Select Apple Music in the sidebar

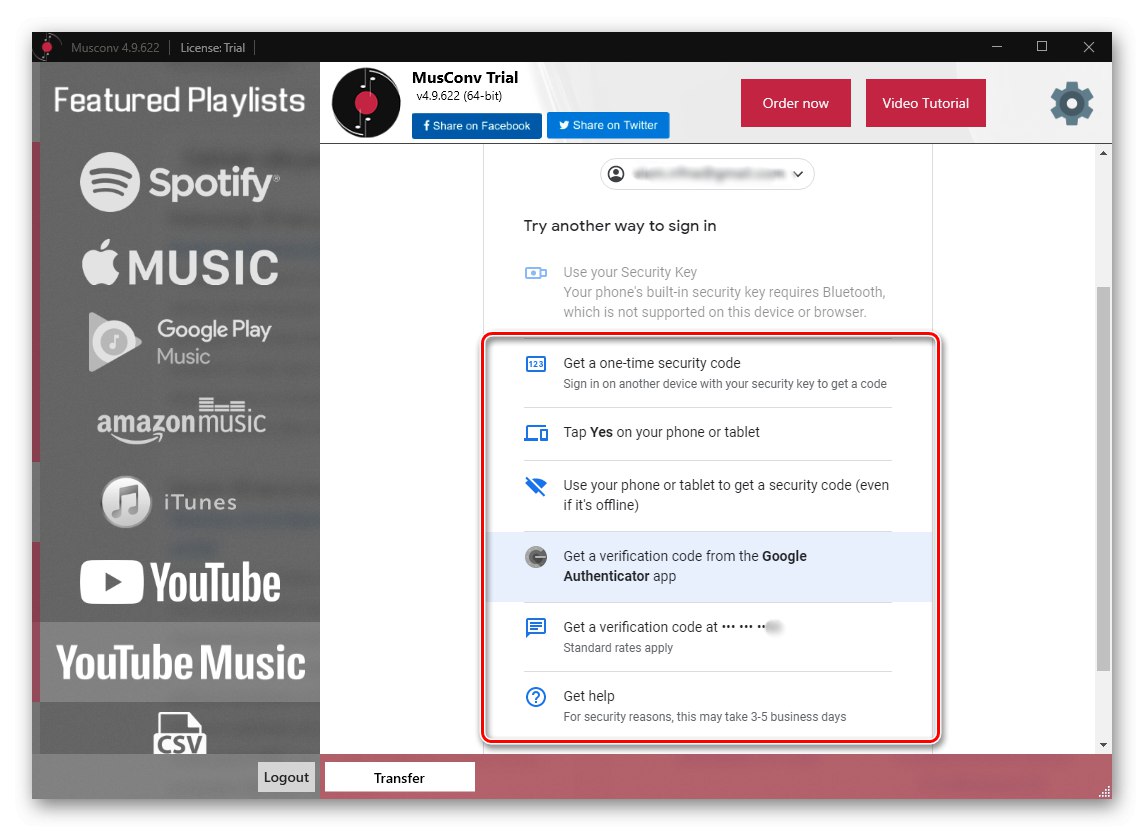pos(180,265)
